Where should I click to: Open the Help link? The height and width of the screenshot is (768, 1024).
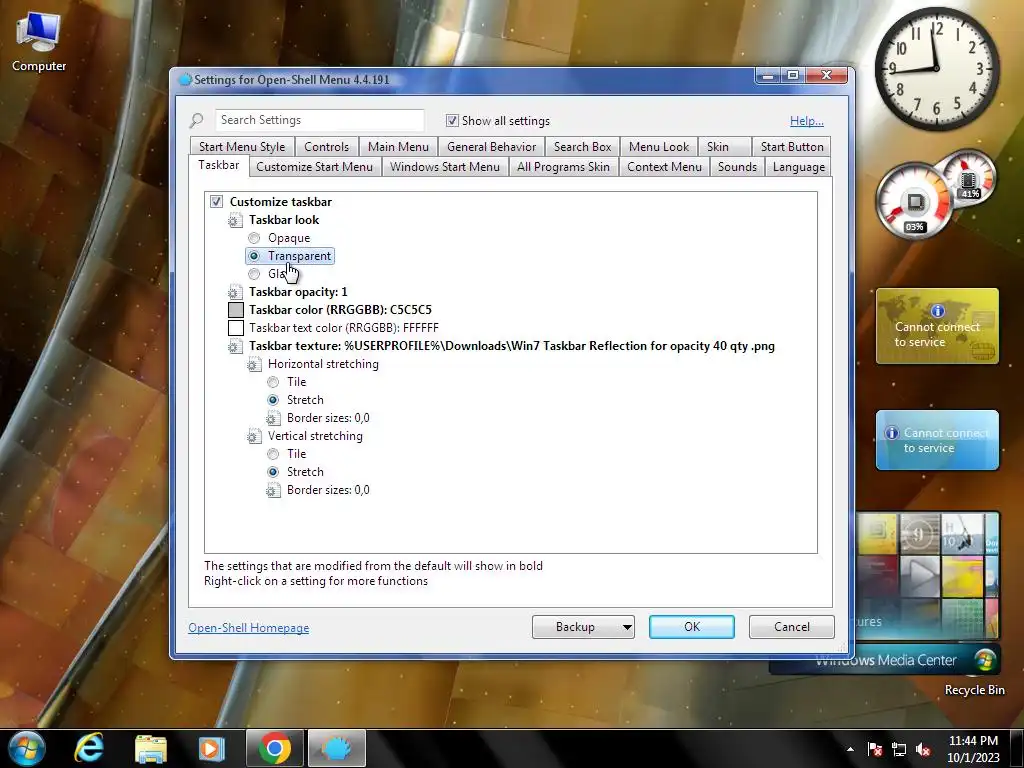coord(807,121)
